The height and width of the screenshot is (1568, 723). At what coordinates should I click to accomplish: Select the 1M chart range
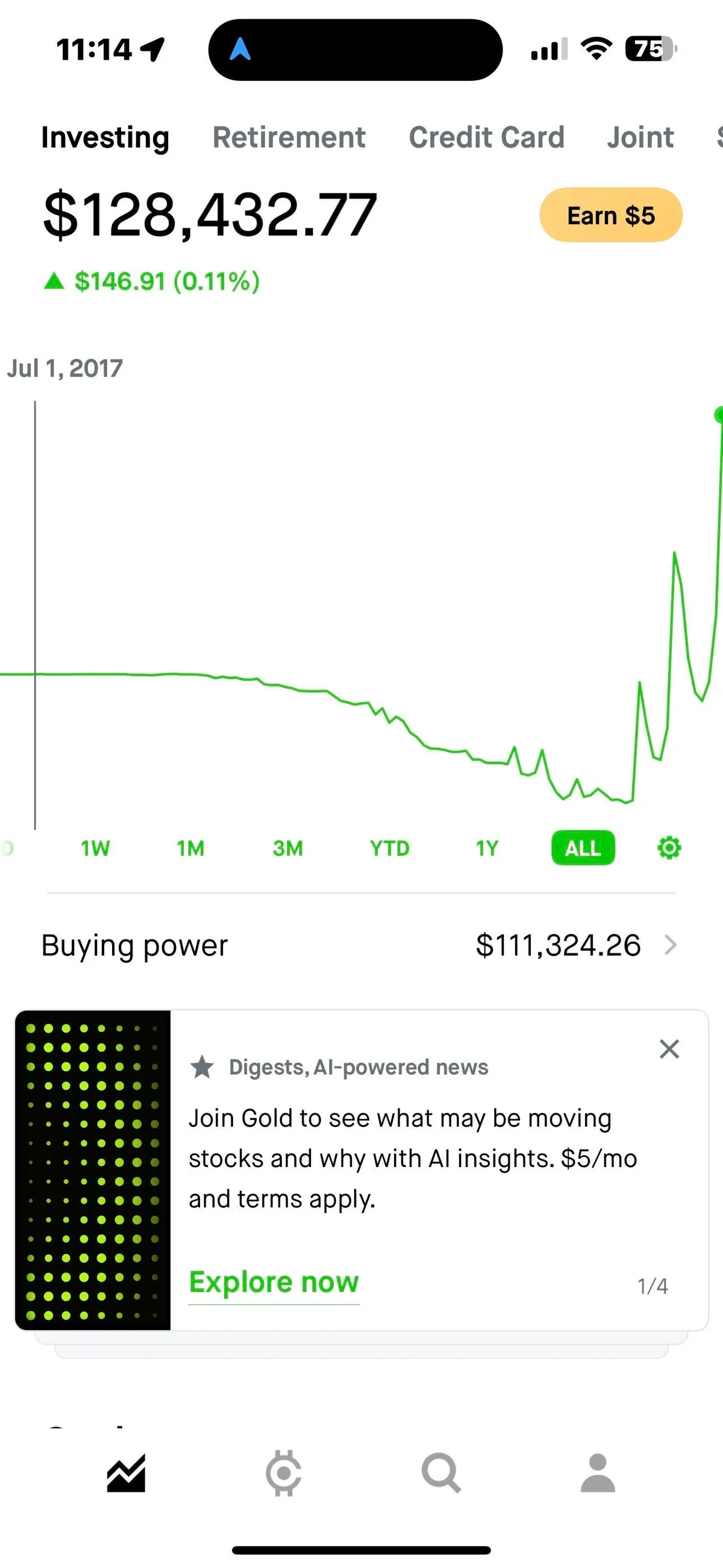tap(190, 848)
